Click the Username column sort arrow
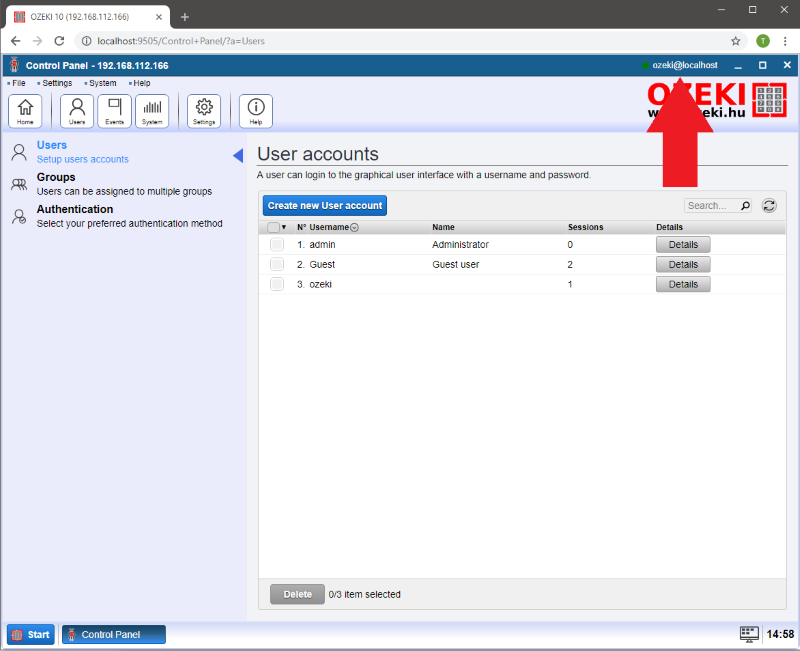The height and width of the screenshot is (651, 800). (355, 227)
